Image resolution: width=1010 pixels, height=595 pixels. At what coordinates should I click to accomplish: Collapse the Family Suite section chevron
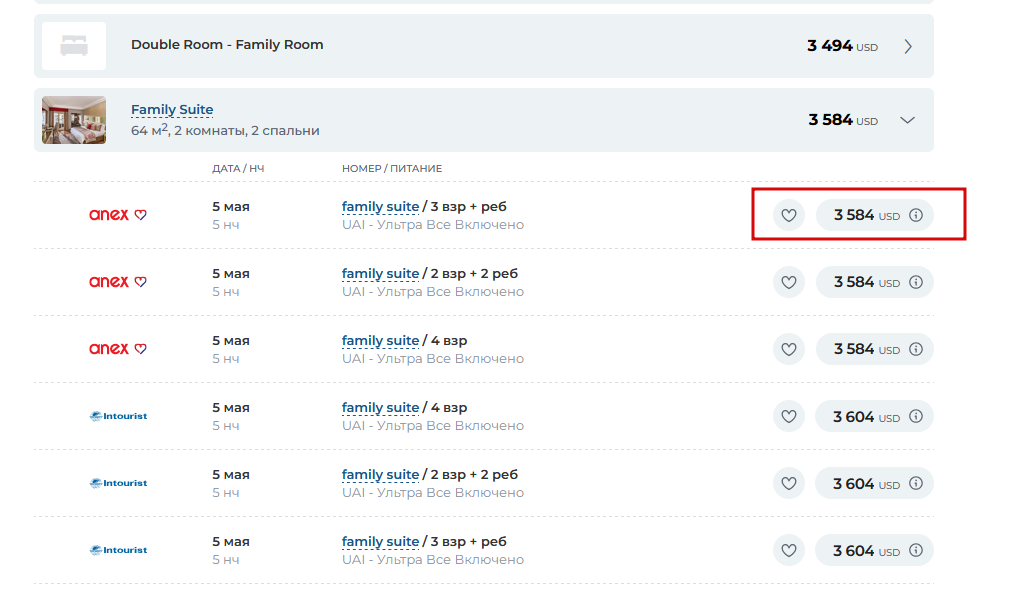[908, 120]
